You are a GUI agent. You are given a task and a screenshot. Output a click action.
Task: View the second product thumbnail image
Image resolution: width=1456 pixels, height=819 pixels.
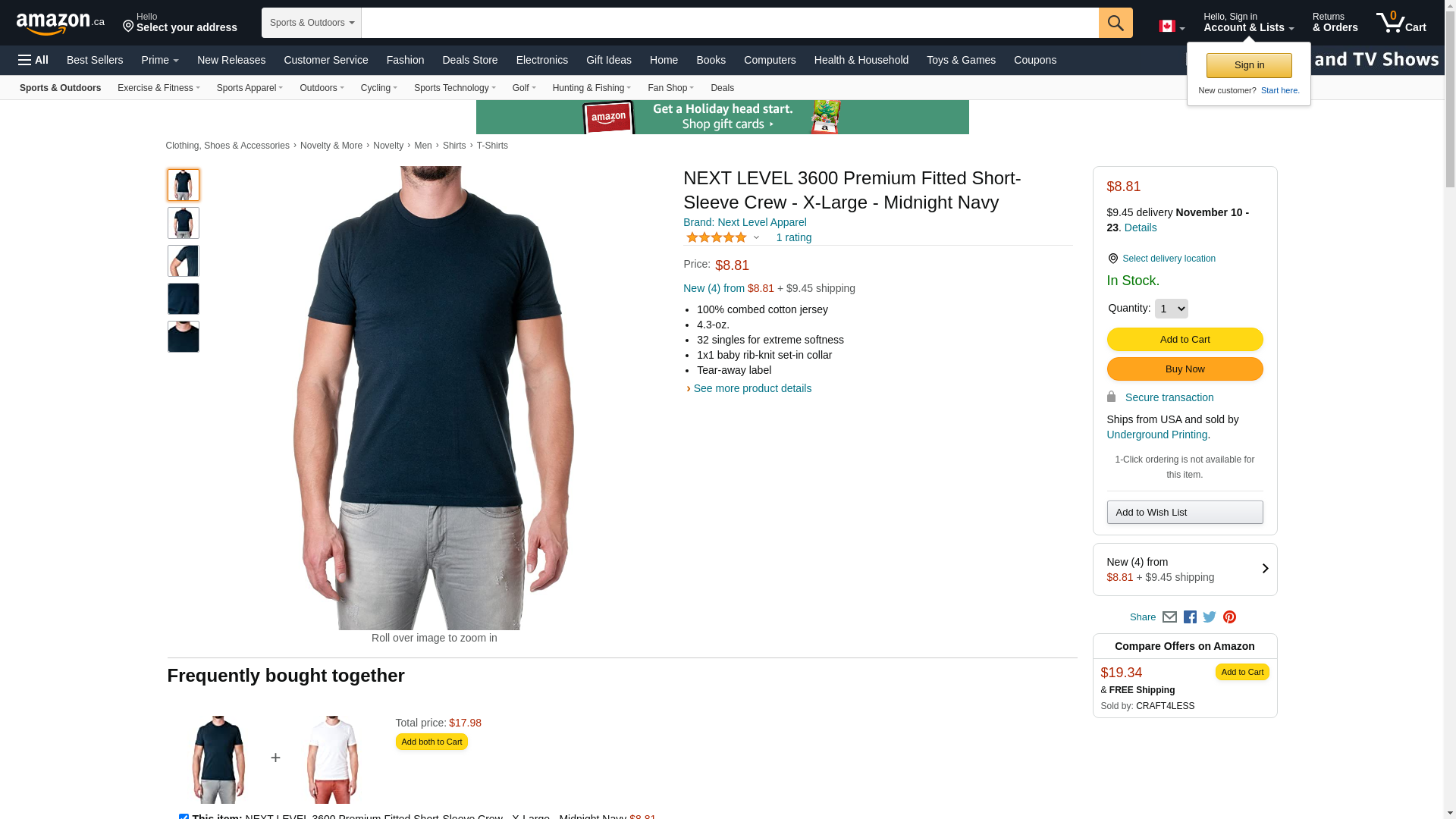click(184, 223)
